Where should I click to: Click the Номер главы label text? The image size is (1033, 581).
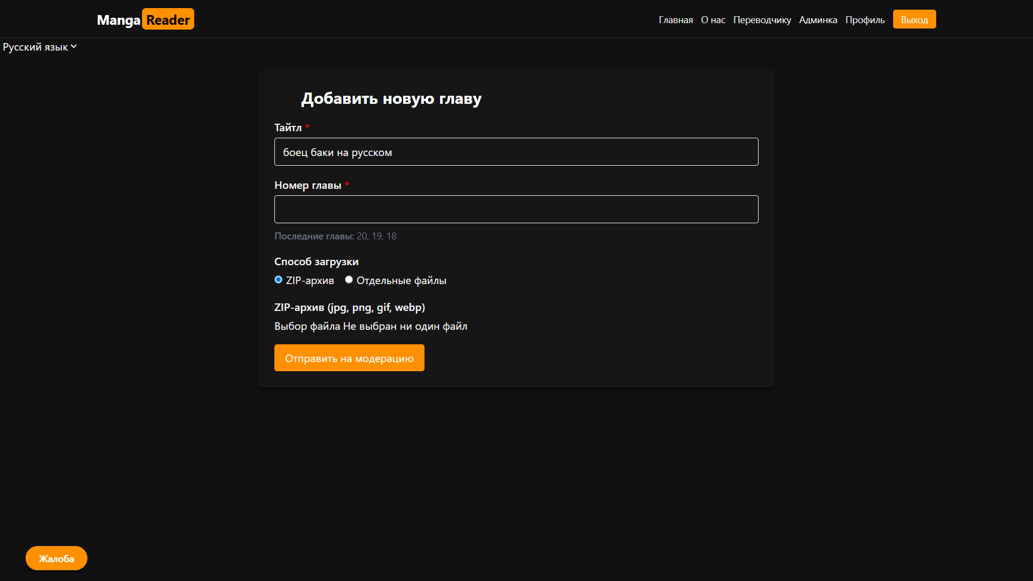tap(308, 185)
